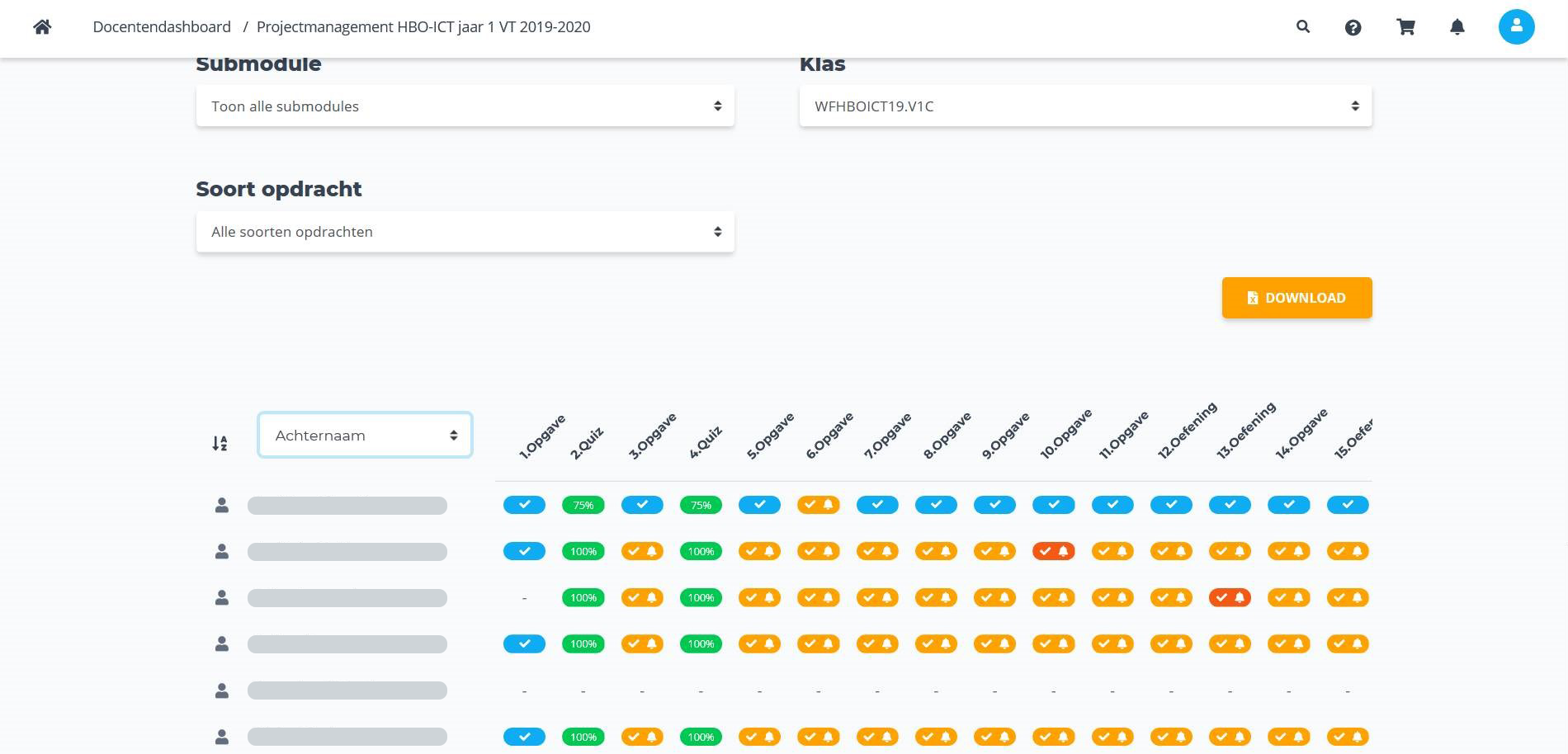This screenshot has width=1568, height=754.
Task: Open fourth row blue check under 1.Opgave
Action: [x=524, y=643]
